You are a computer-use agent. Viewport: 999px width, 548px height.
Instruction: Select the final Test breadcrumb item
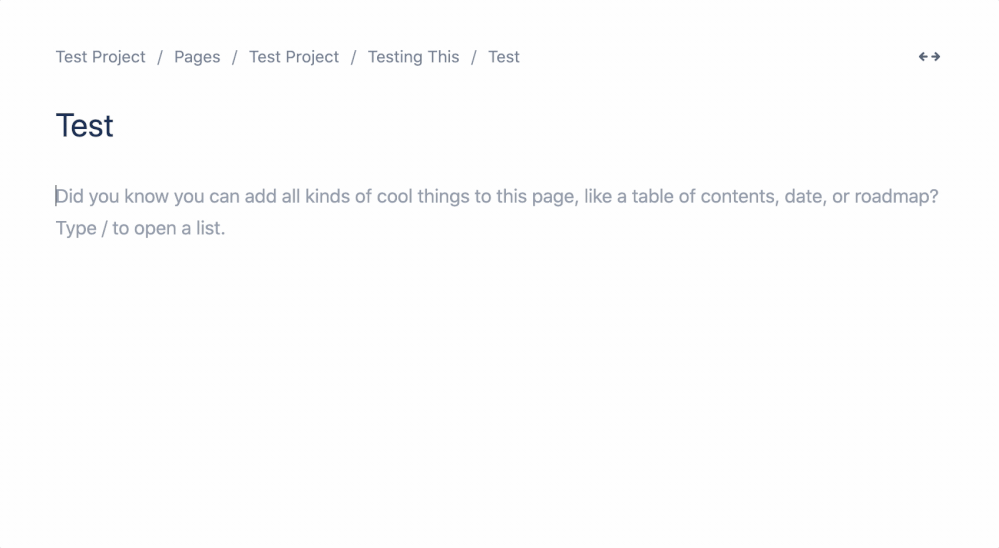click(x=504, y=57)
